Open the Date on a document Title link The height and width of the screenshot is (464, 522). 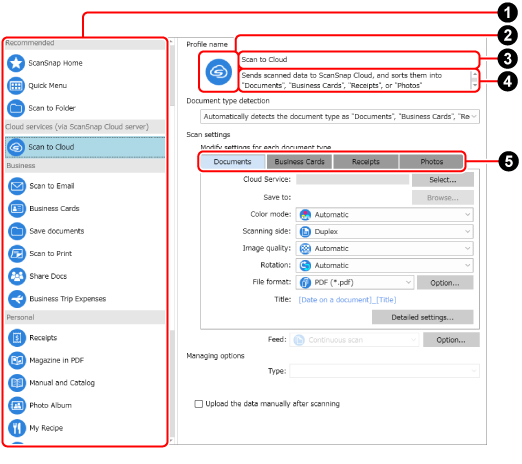tap(347, 300)
